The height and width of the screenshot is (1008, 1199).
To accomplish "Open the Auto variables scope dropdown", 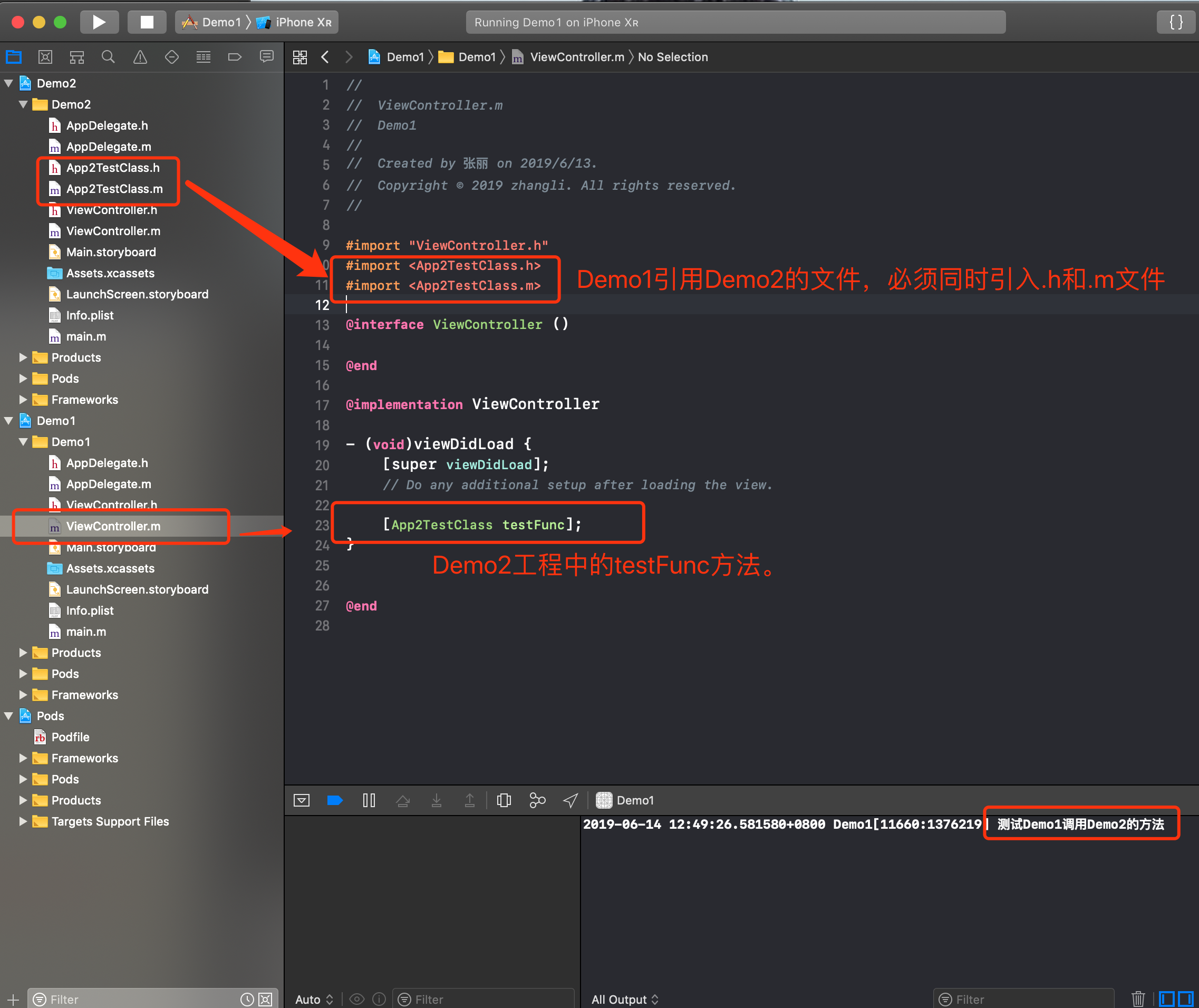I will pyautogui.click(x=314, y=1000).
